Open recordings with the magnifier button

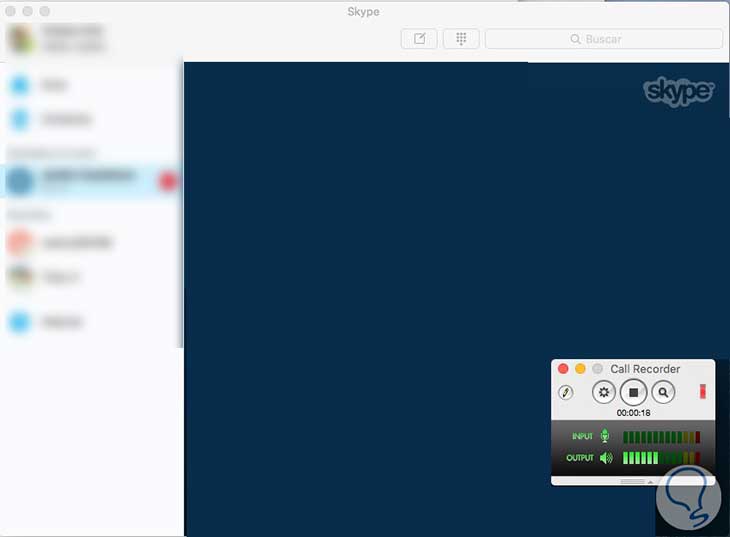(663, 392)
